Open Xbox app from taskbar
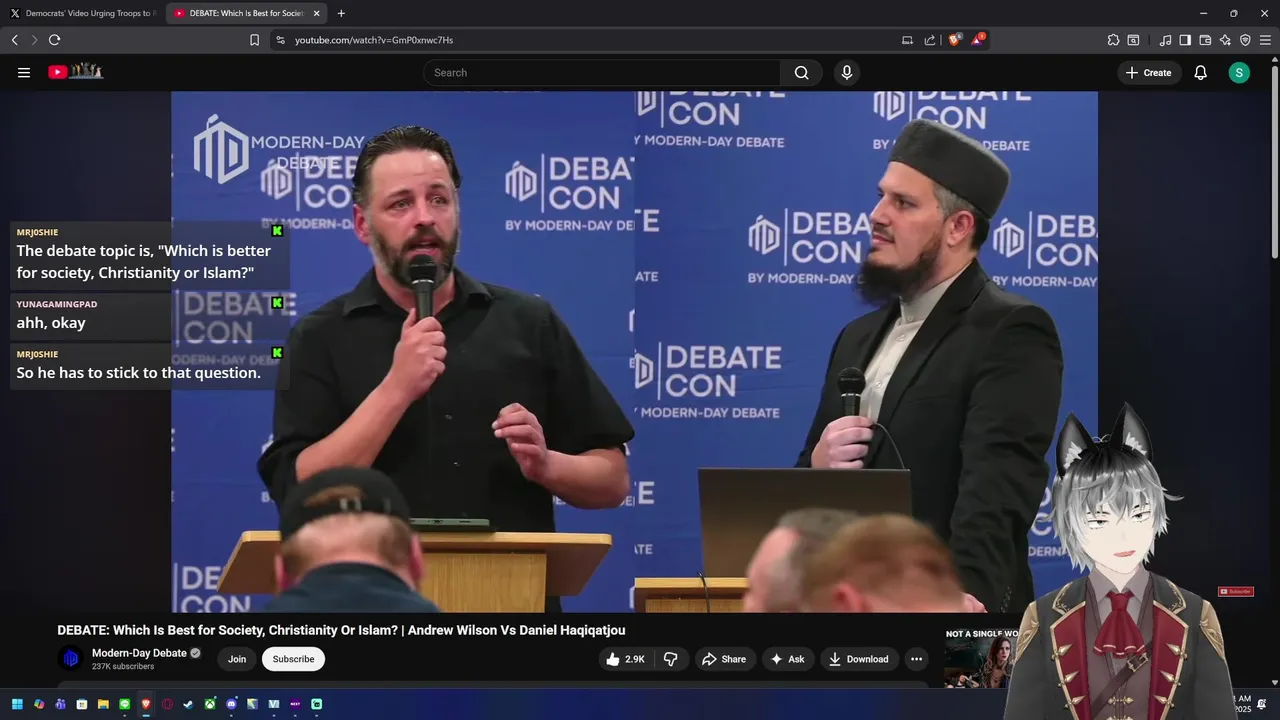The image size is (1280, 720). (x=210, y=704)
